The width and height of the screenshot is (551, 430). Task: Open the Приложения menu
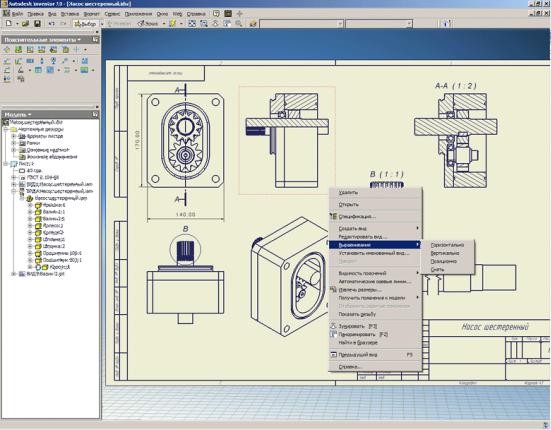click(x=138, y=14)
